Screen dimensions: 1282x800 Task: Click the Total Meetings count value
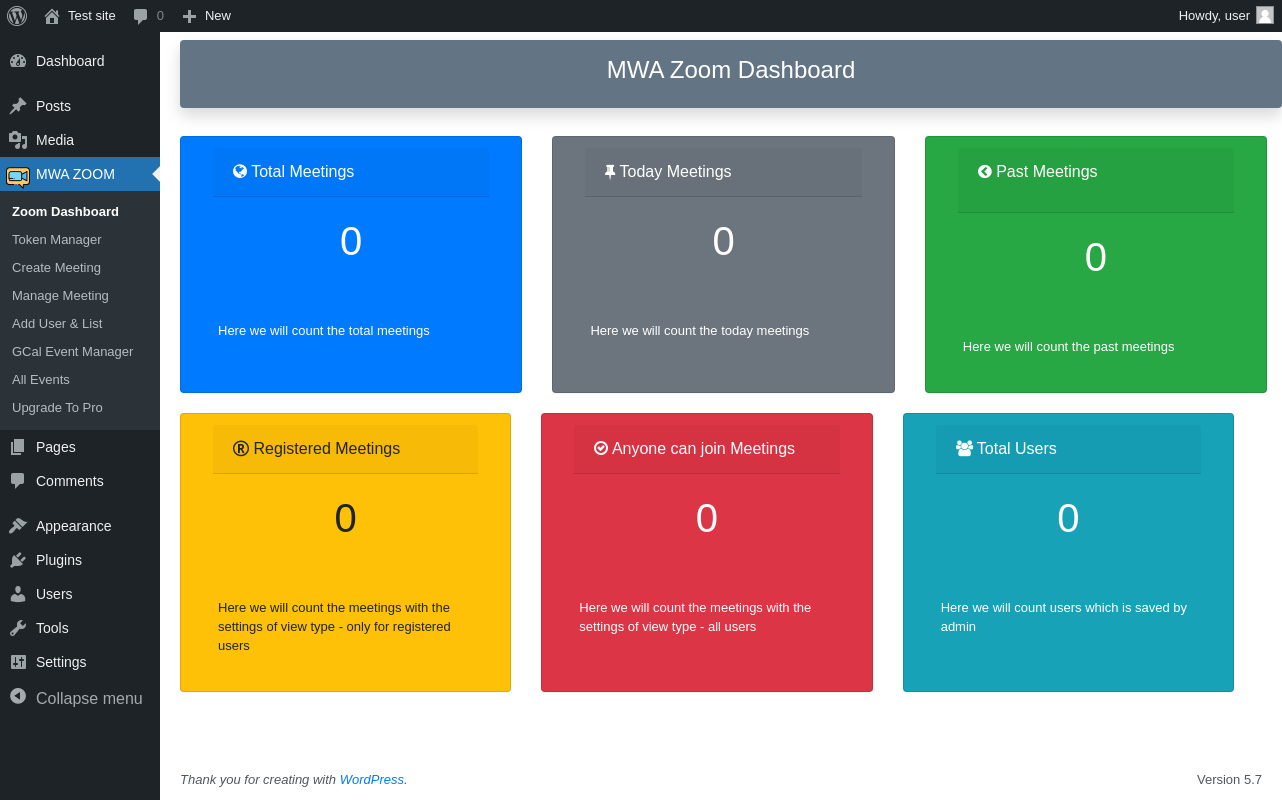[351, 241]
